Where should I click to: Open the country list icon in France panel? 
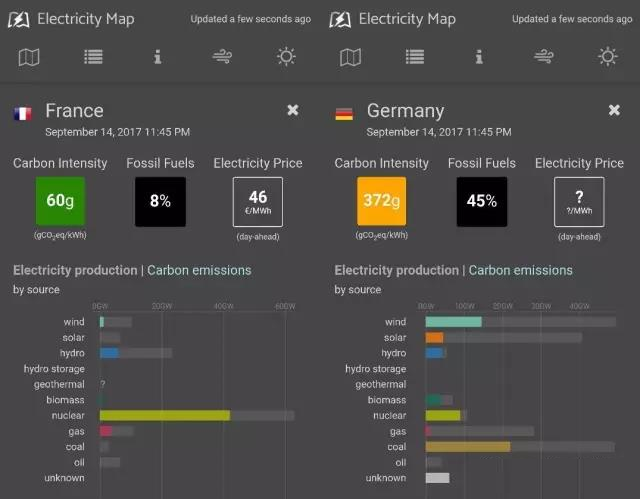(x=93, y=57)
